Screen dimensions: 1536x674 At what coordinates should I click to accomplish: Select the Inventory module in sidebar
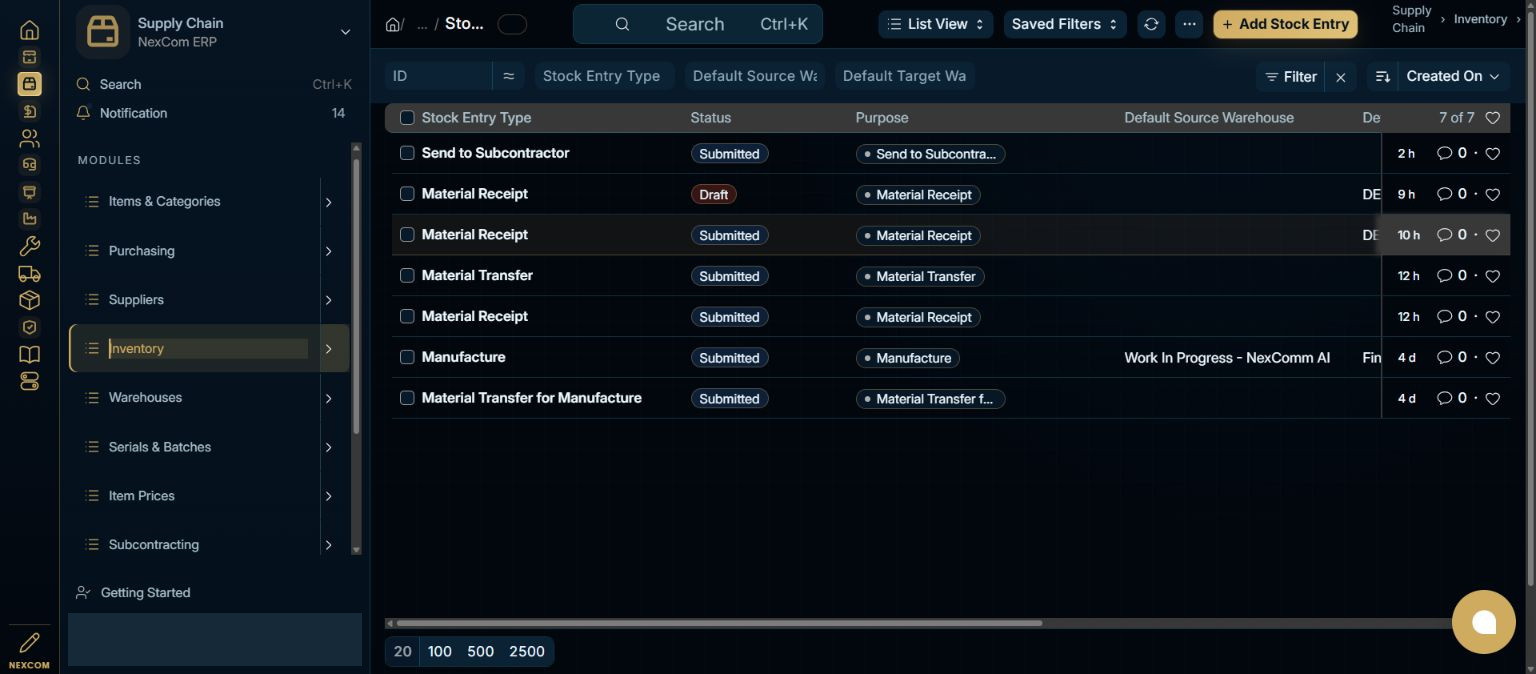coord(209,348)
